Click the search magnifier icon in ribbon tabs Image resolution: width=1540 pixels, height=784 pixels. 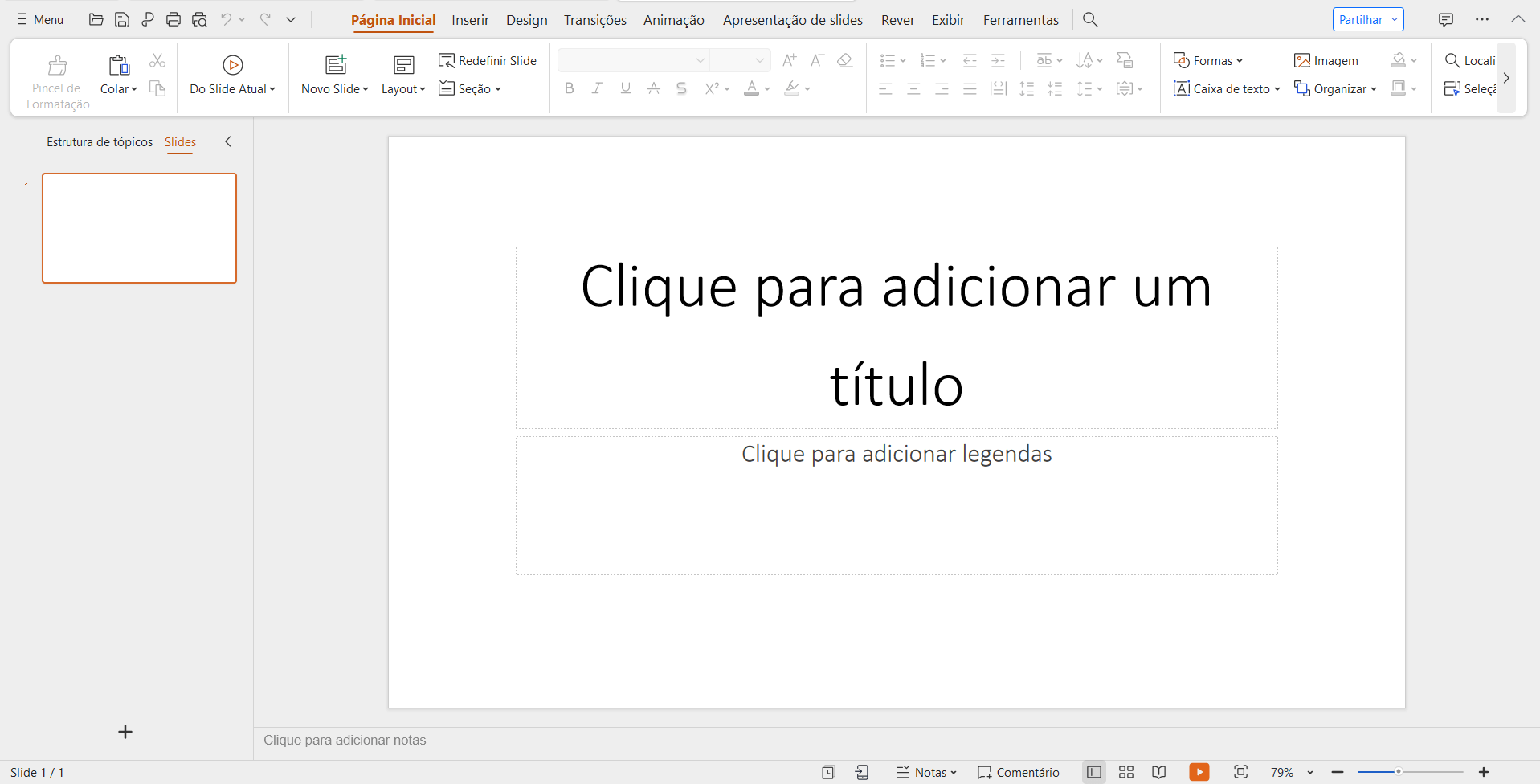click(x=1090, y=19)
